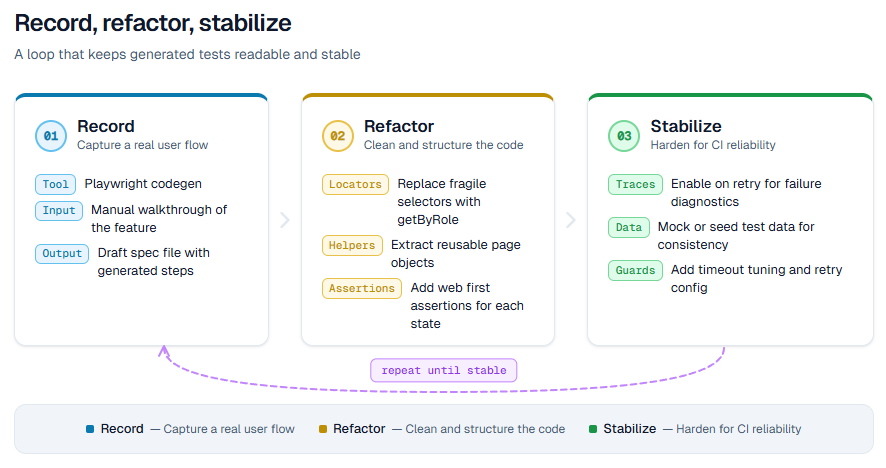Select the Guards tag label
Screen dimensions: 886x468
click(x=635, y=270)
